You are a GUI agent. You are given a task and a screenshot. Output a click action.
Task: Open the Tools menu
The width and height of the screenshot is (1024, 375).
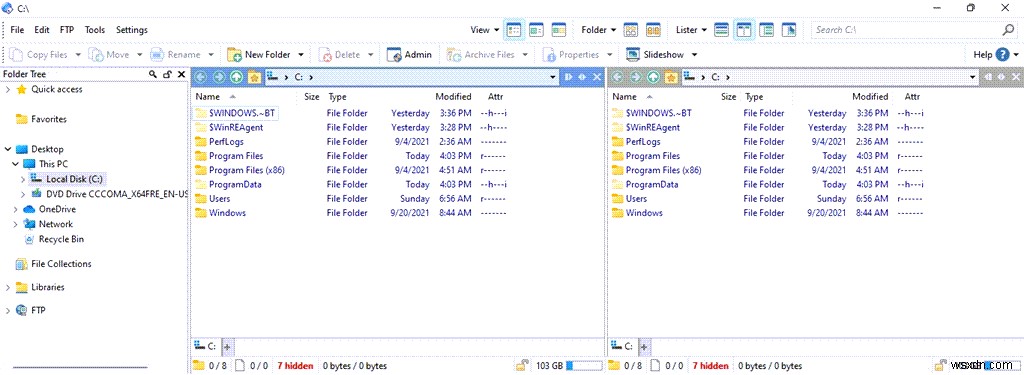click(x=95, y=29)
